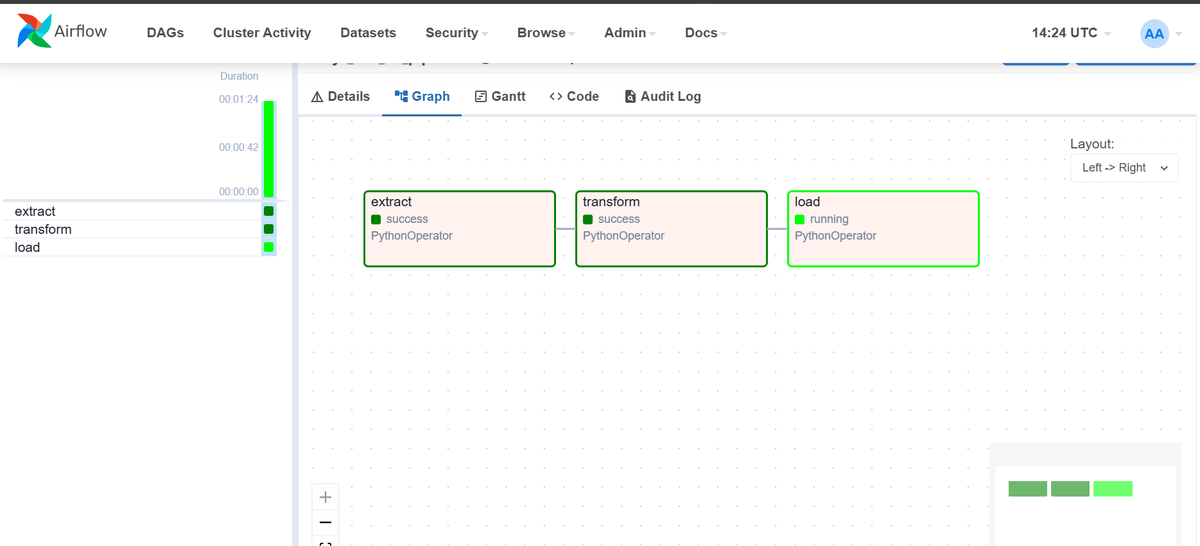Click the extract task status square in grid
Image resolution: width=1200 pixels, height=546 pixels.
[x=268, y=211]
